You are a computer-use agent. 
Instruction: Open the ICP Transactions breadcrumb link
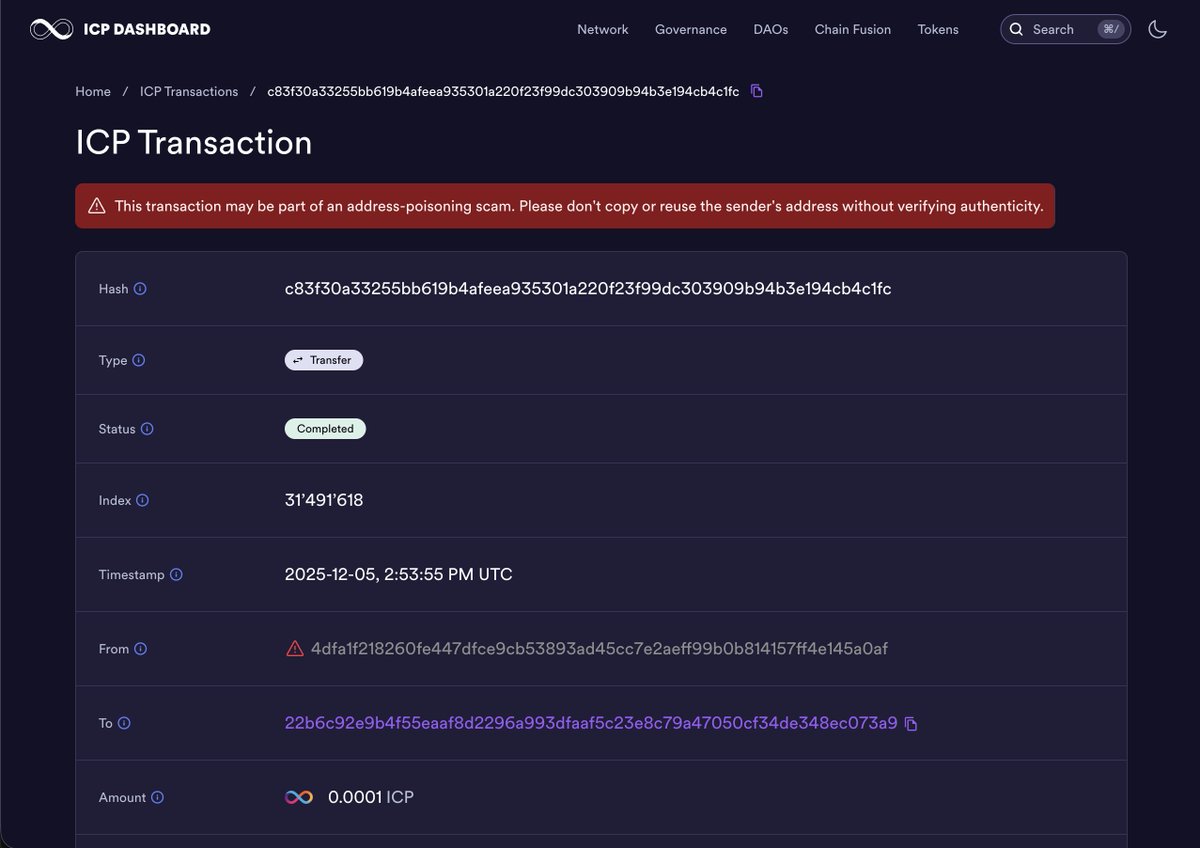pos(188,91)
